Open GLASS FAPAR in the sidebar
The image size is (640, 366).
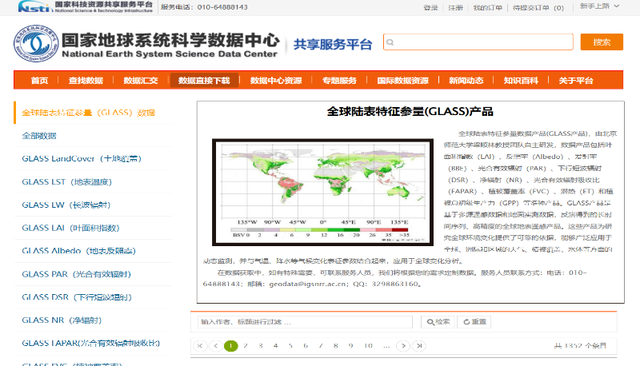point(91,343)
